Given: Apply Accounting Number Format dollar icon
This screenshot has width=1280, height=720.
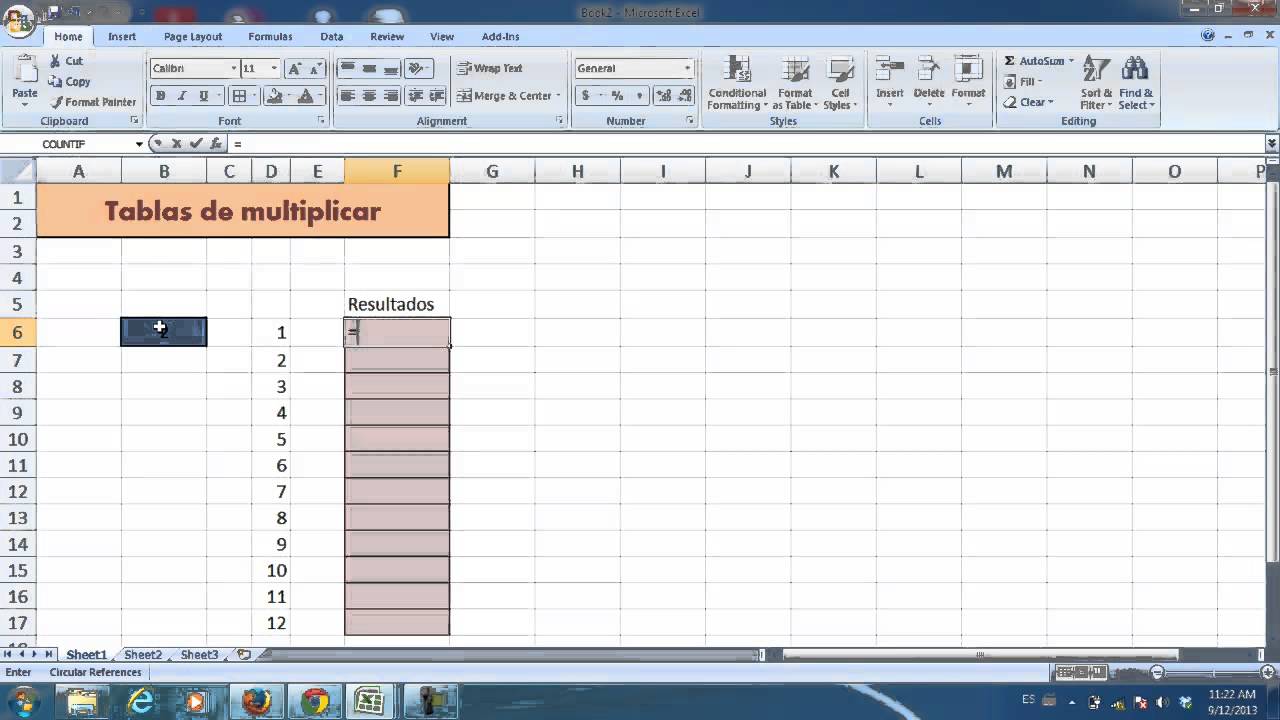Looking at the screenshot, I should click(x=585, y=96).
